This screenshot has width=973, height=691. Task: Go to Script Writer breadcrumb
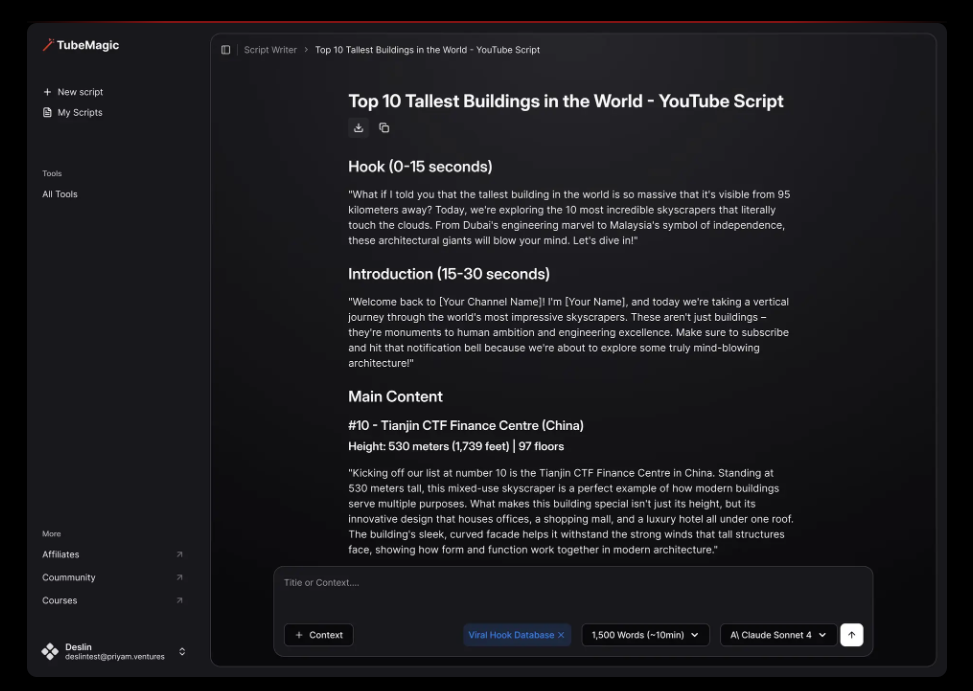coord(270,50)
